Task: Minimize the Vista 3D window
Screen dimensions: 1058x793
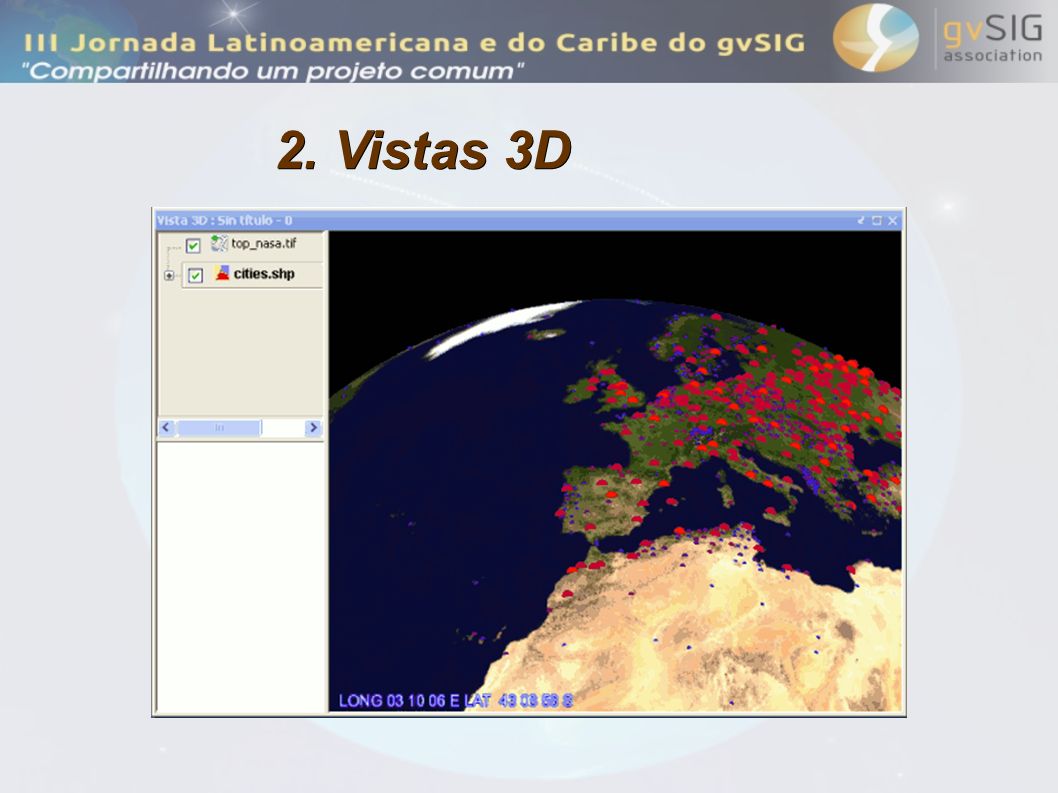Action: [861, 221]
